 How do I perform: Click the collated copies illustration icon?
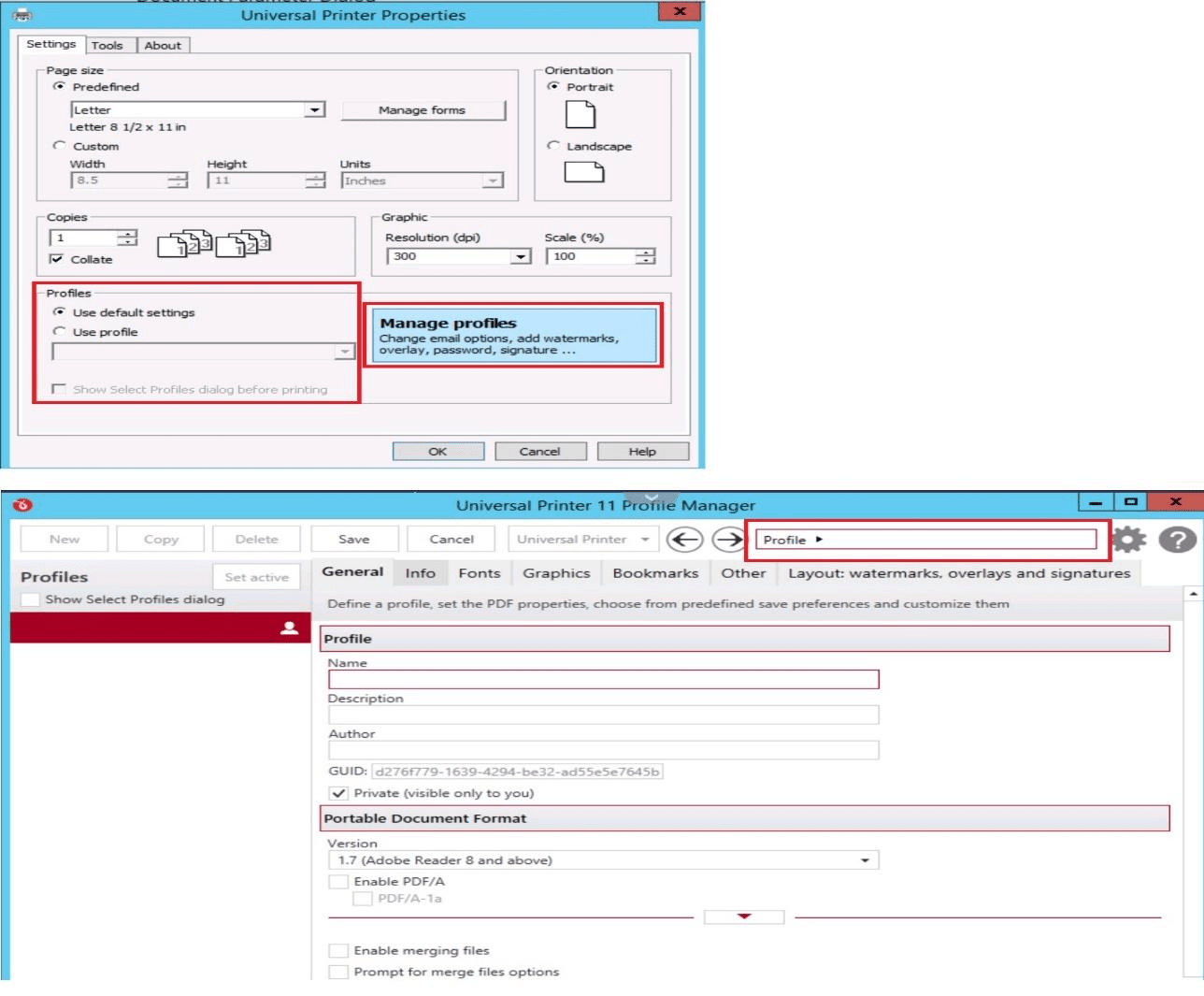coord(213,244)
